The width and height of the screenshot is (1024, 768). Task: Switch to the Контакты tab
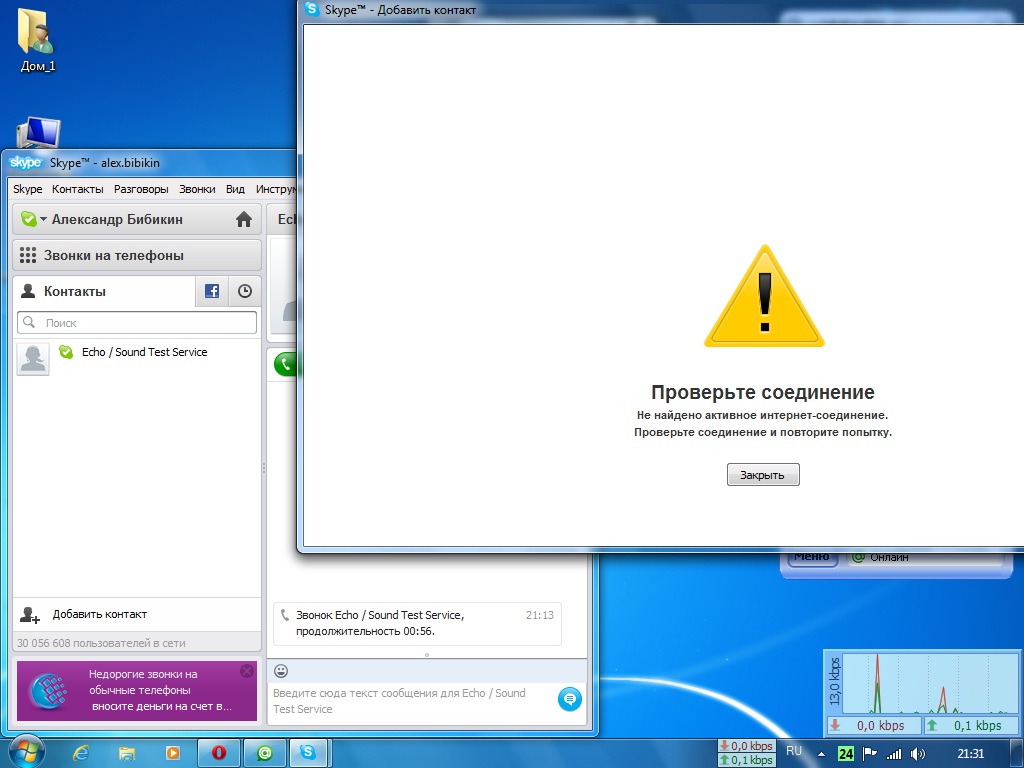[103, 291]
